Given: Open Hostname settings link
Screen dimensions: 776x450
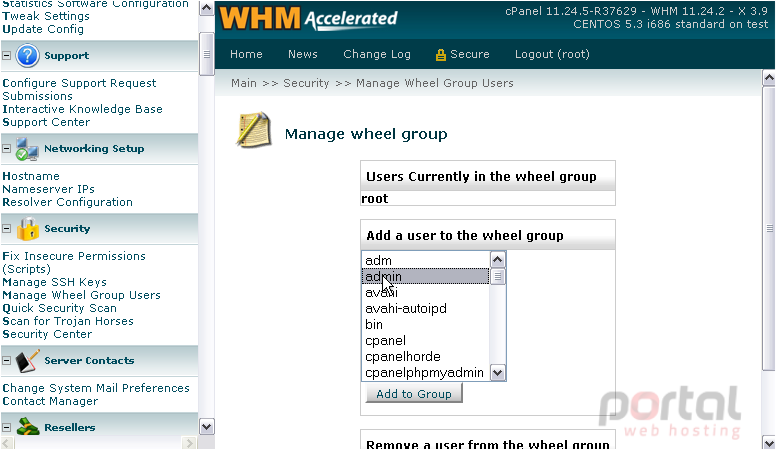Looking at the screenshot, I should click(31, 176).
